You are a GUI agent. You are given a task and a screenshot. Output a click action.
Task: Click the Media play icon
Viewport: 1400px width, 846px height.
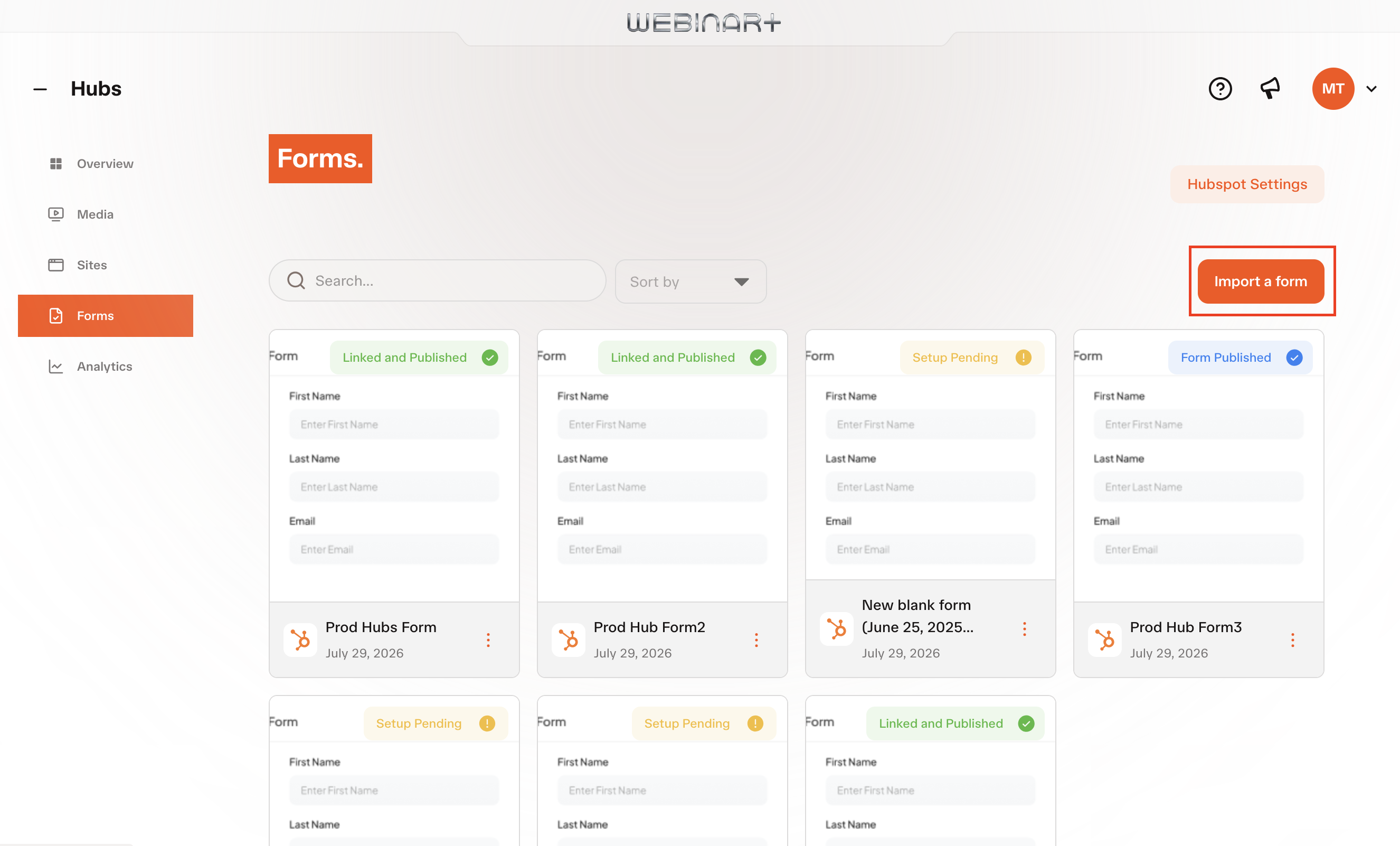(55, 214)
